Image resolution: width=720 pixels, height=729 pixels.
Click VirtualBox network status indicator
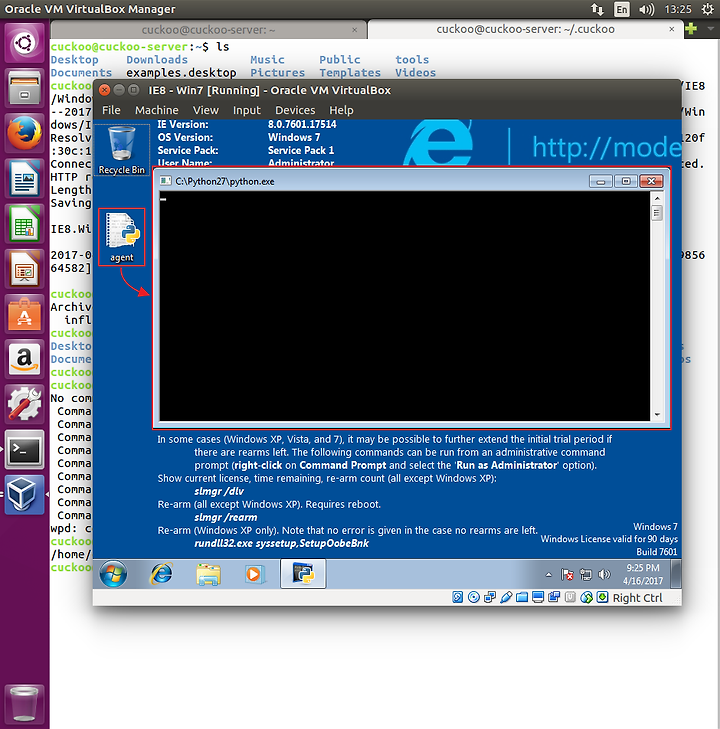pyautogui.click(x=489, y=597)
